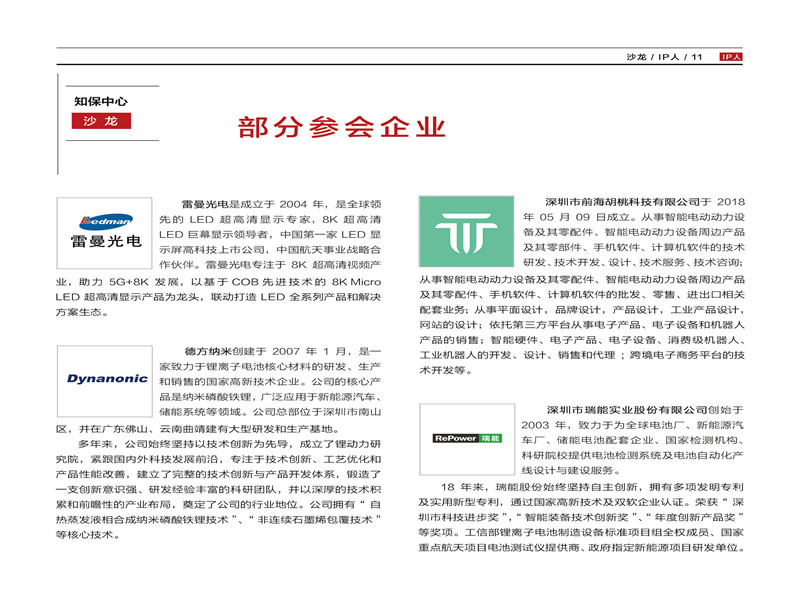Click the red 沙龙 label
Screen dimensions: 800x600
click(101, 121)
